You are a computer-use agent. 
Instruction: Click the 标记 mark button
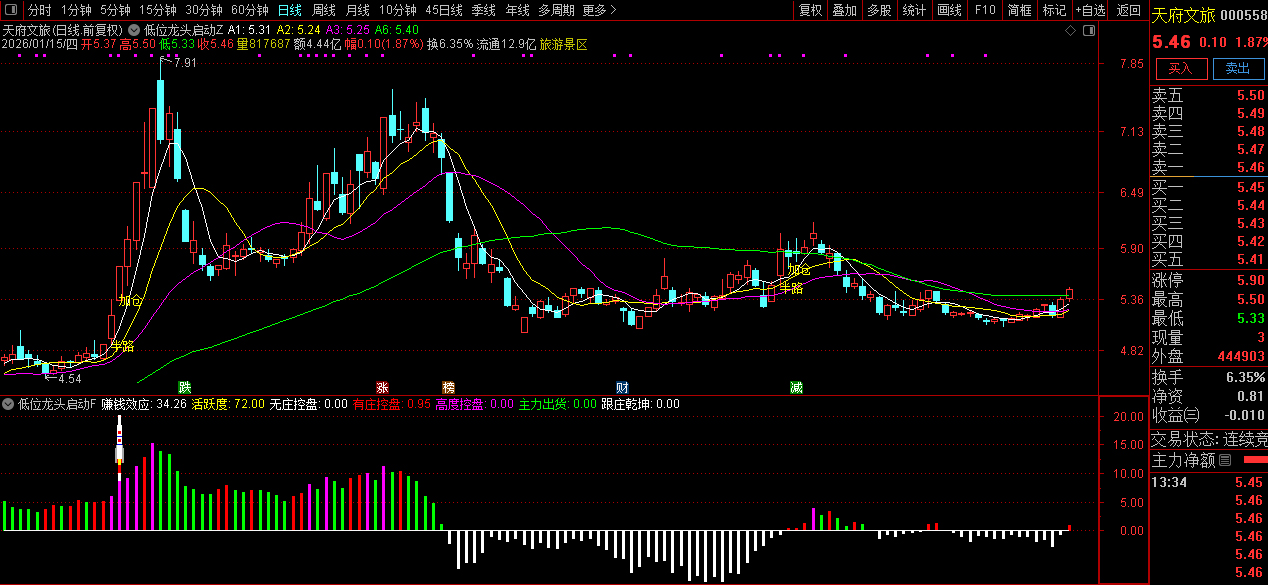pos(1054,10)
